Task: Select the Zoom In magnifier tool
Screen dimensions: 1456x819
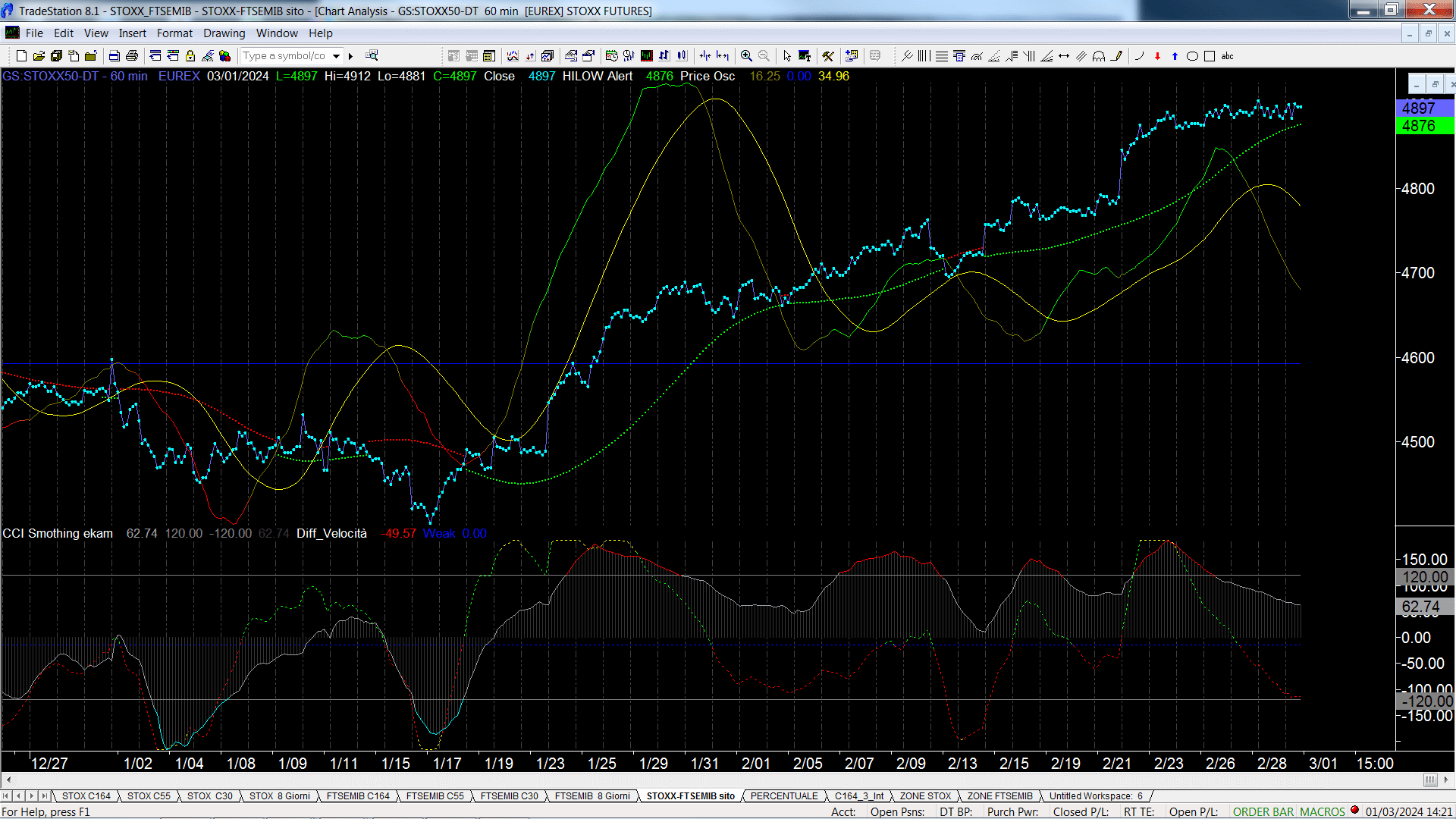Action: (x=746, y=55)
